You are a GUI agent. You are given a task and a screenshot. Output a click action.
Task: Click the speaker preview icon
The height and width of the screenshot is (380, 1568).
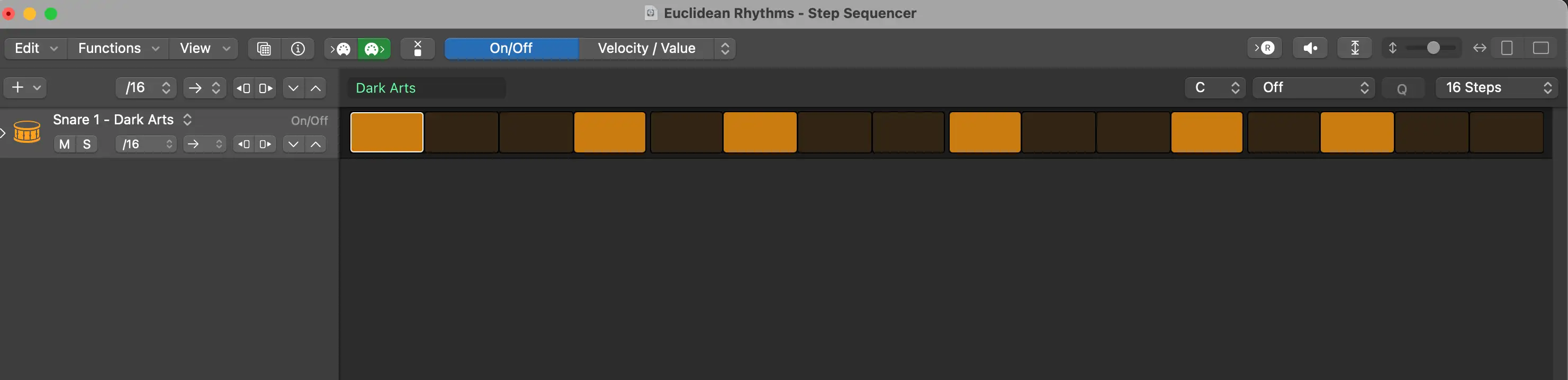[x=1310, y=47]
